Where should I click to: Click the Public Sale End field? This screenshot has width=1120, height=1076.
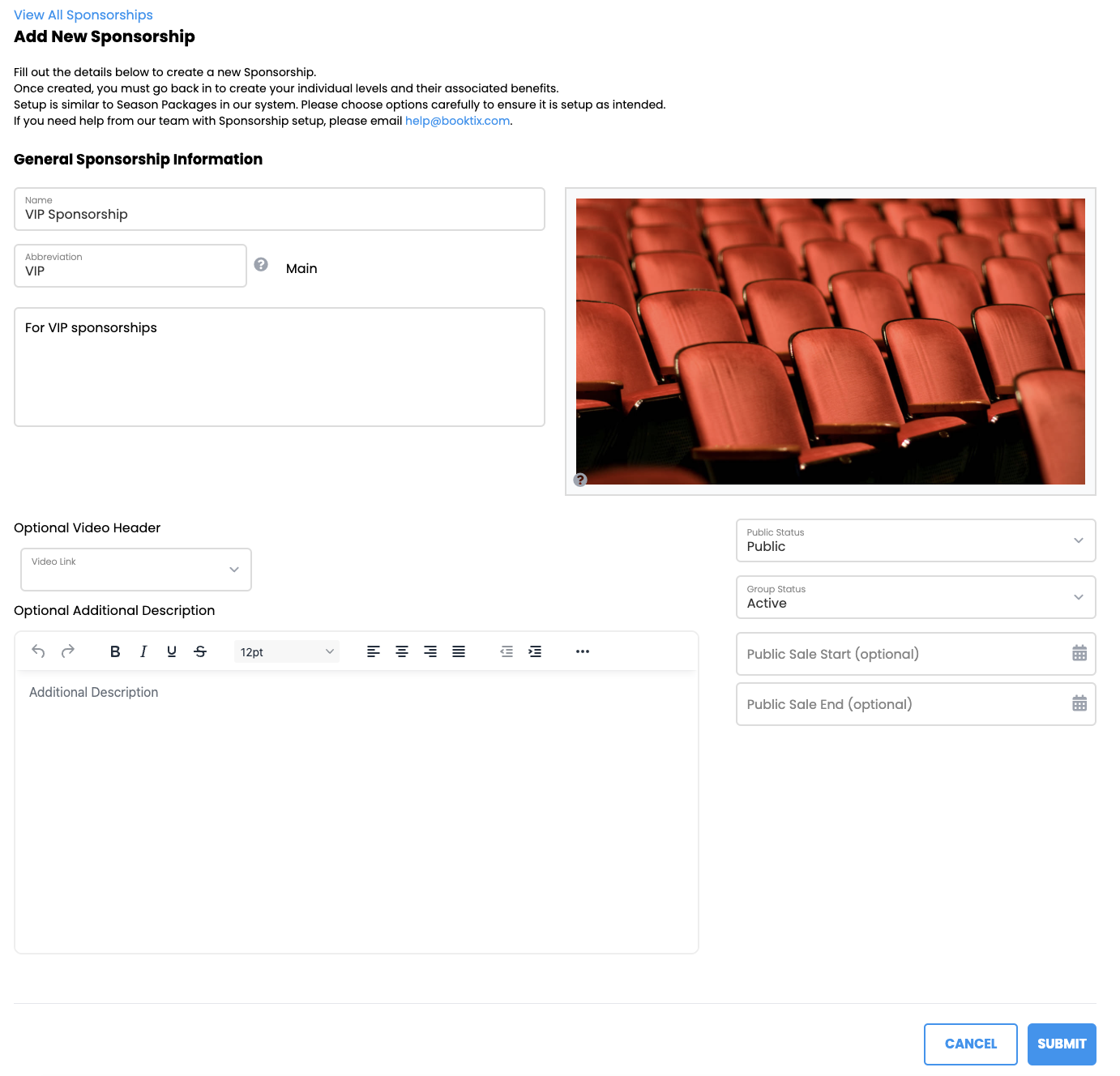tap(916, 704)
